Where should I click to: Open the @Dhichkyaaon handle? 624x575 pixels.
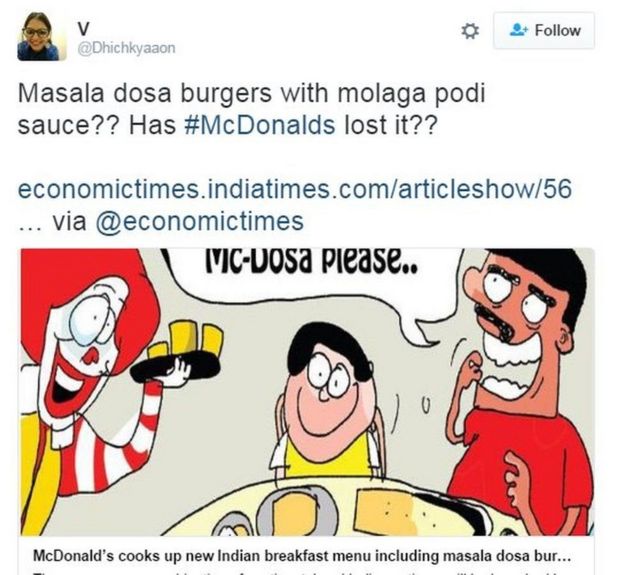126,48
